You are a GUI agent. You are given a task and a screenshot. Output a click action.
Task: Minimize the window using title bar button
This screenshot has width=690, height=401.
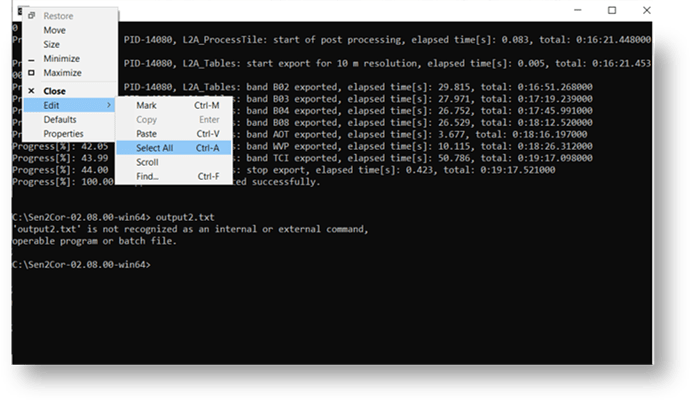(x=578, y=10)
